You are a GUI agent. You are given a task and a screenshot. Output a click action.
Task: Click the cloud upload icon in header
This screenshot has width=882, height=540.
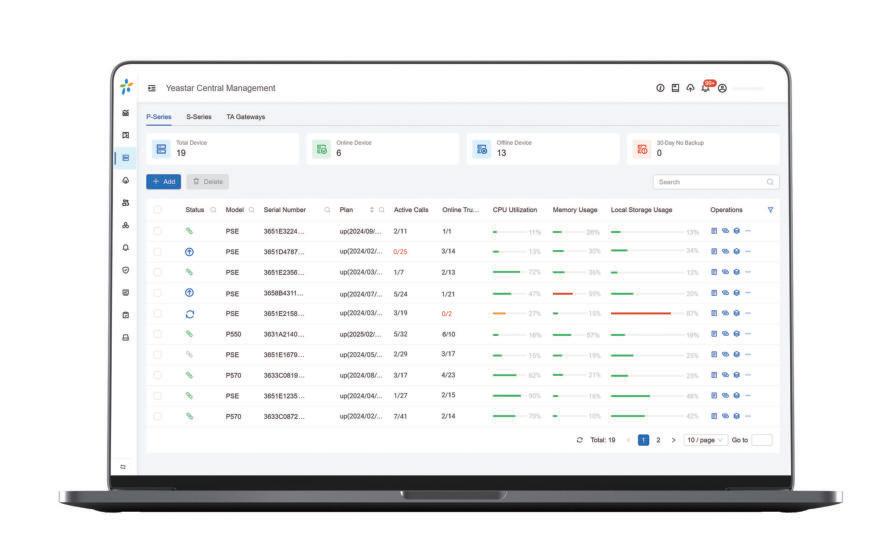[690, 88]
